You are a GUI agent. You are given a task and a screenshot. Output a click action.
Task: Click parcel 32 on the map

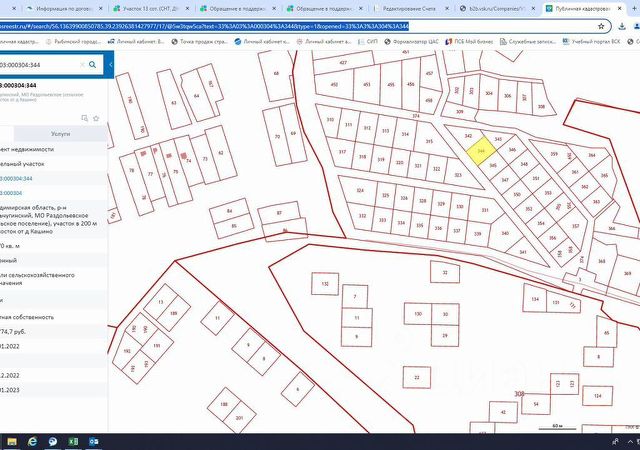(445, 272)
